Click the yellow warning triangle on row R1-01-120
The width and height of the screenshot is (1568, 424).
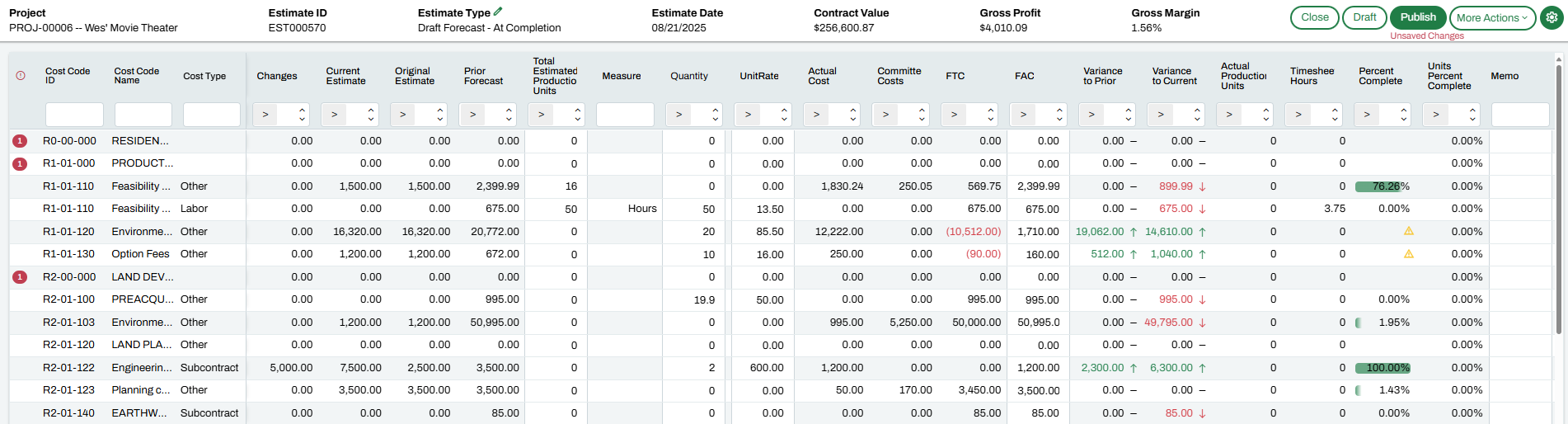pos(1409,232)
